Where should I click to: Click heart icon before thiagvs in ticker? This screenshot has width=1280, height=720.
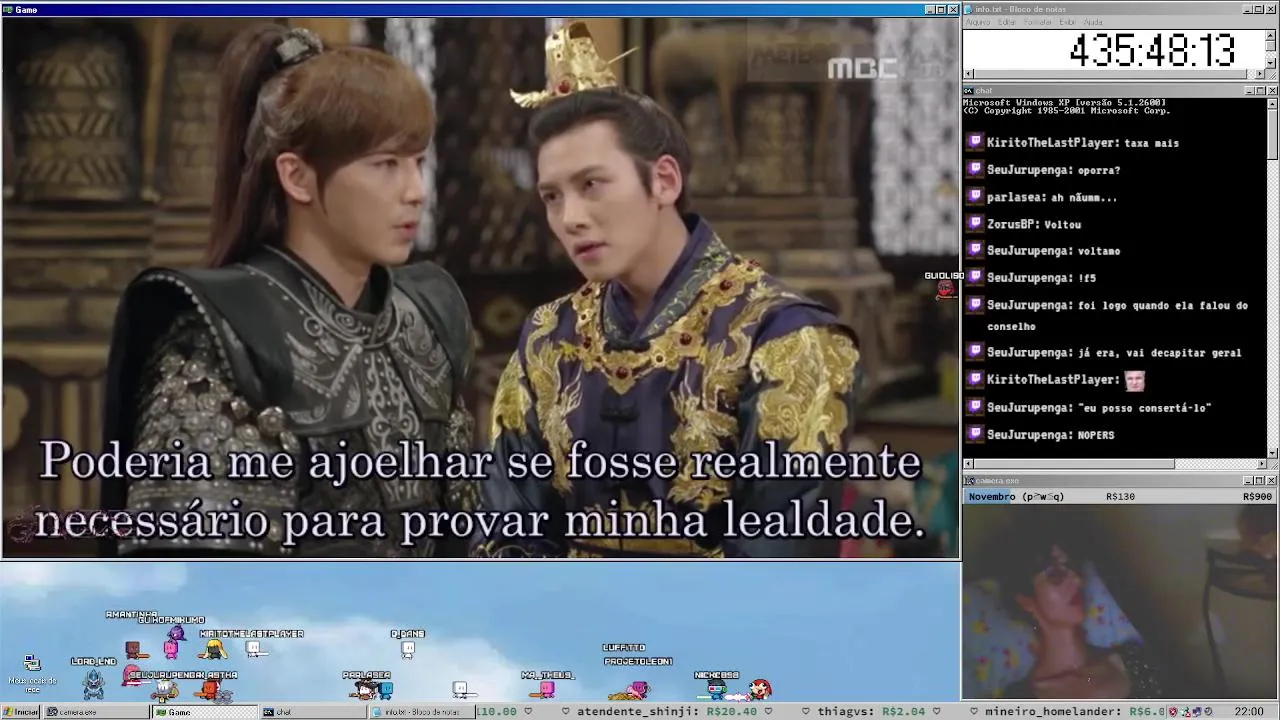tap(808, 712)
